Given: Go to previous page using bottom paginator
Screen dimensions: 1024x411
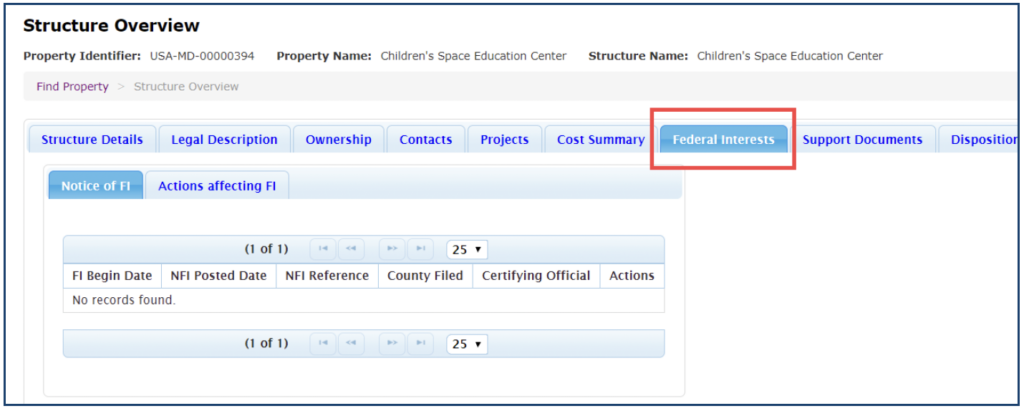Looking at the screenshot, I should pos(351,344).
